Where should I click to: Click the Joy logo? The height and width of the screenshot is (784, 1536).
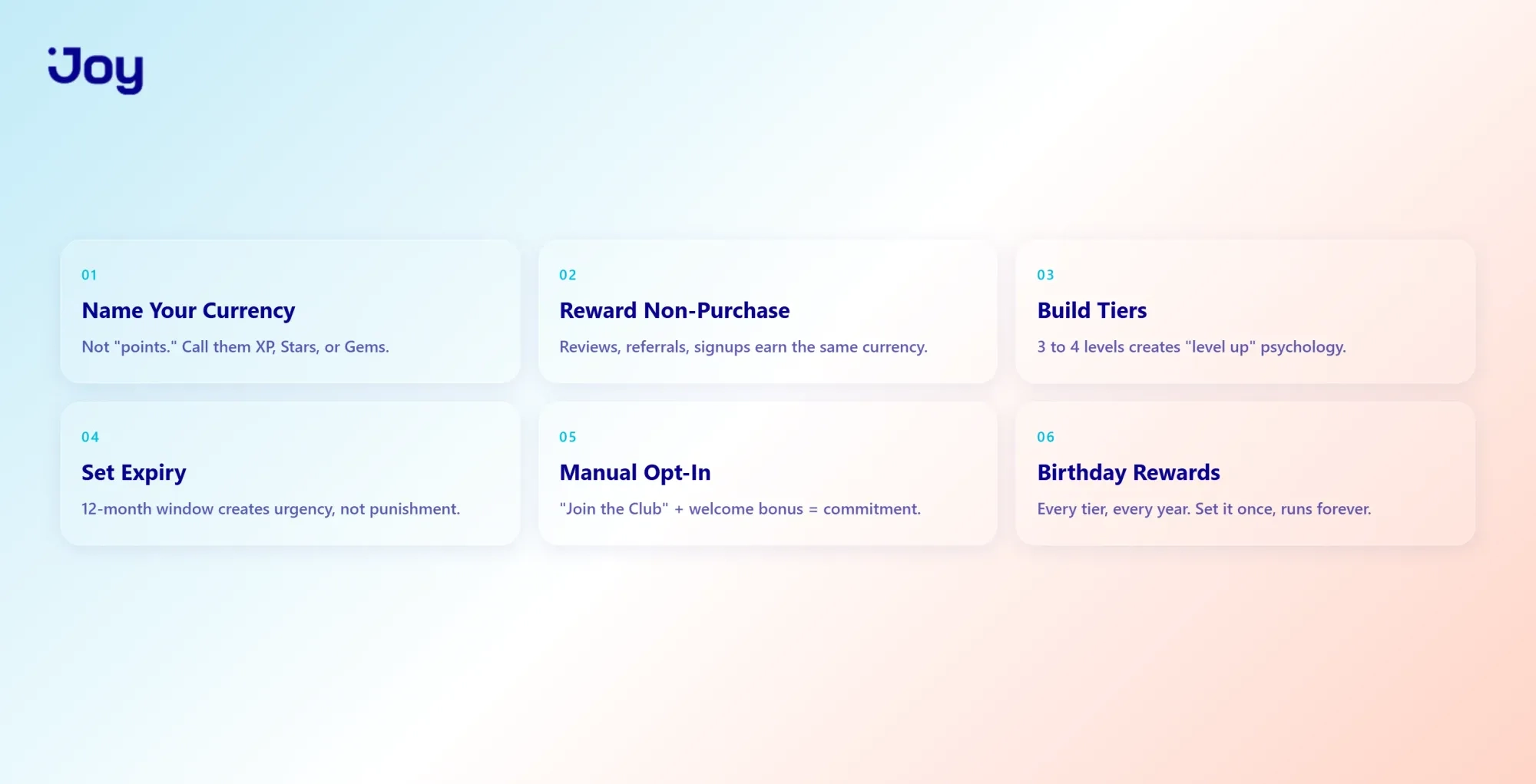tap(95, 71)
